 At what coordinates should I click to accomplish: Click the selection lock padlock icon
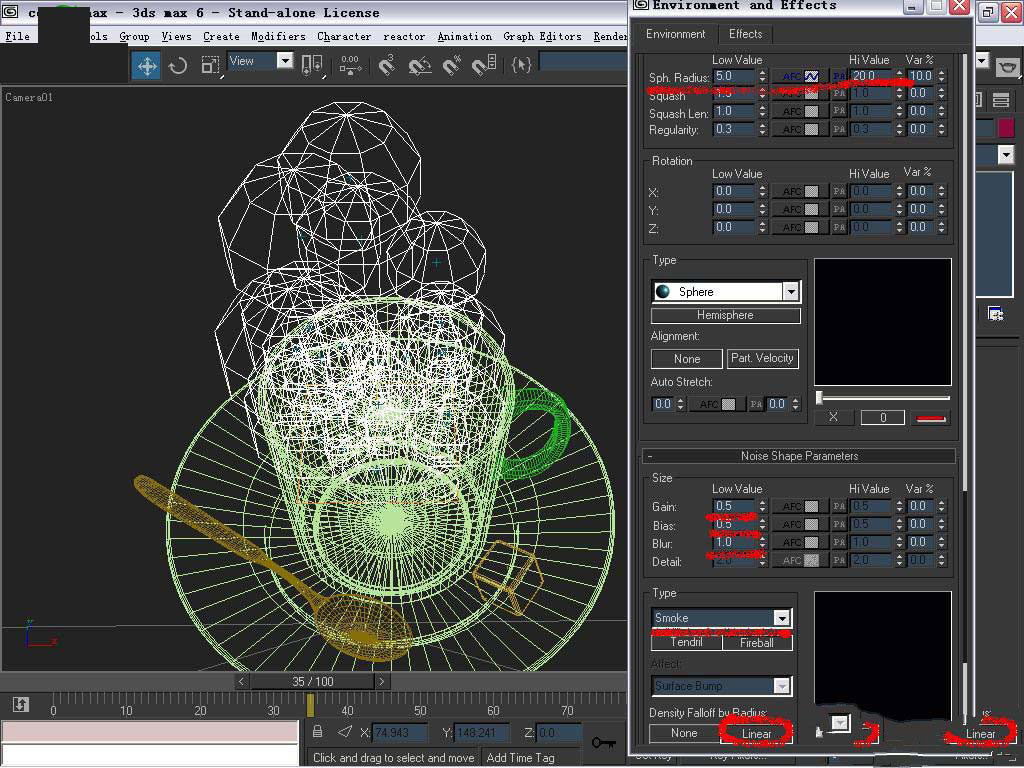(x=318, y=732)
